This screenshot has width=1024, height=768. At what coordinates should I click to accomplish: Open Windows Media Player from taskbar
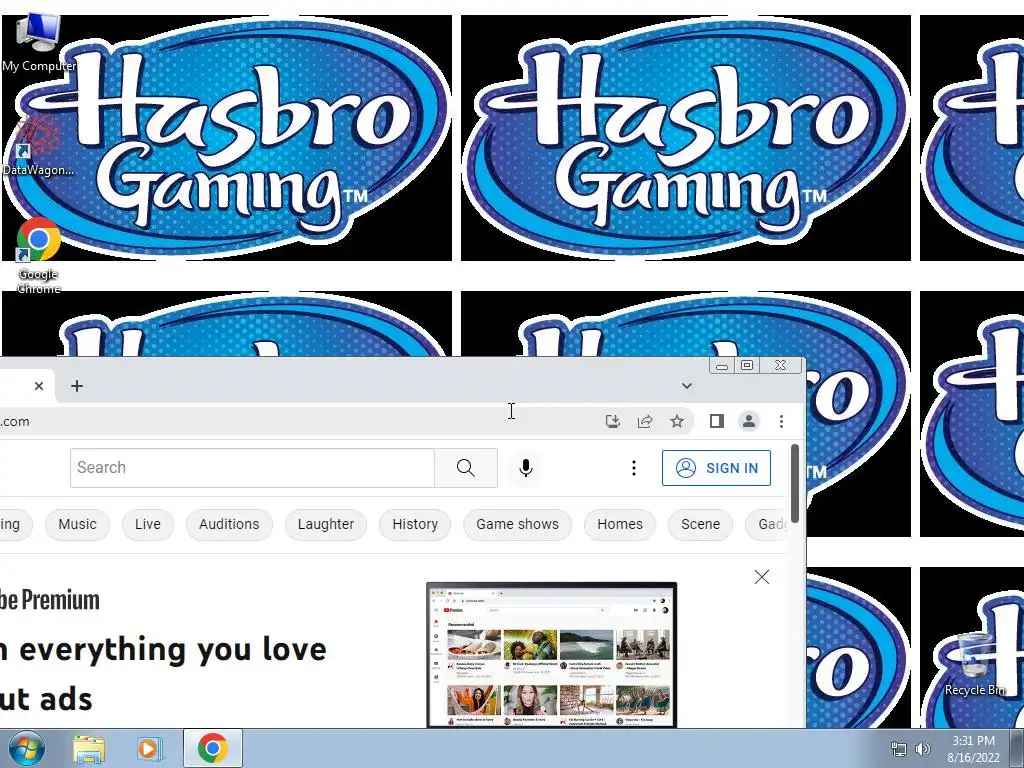coord(148,748)
